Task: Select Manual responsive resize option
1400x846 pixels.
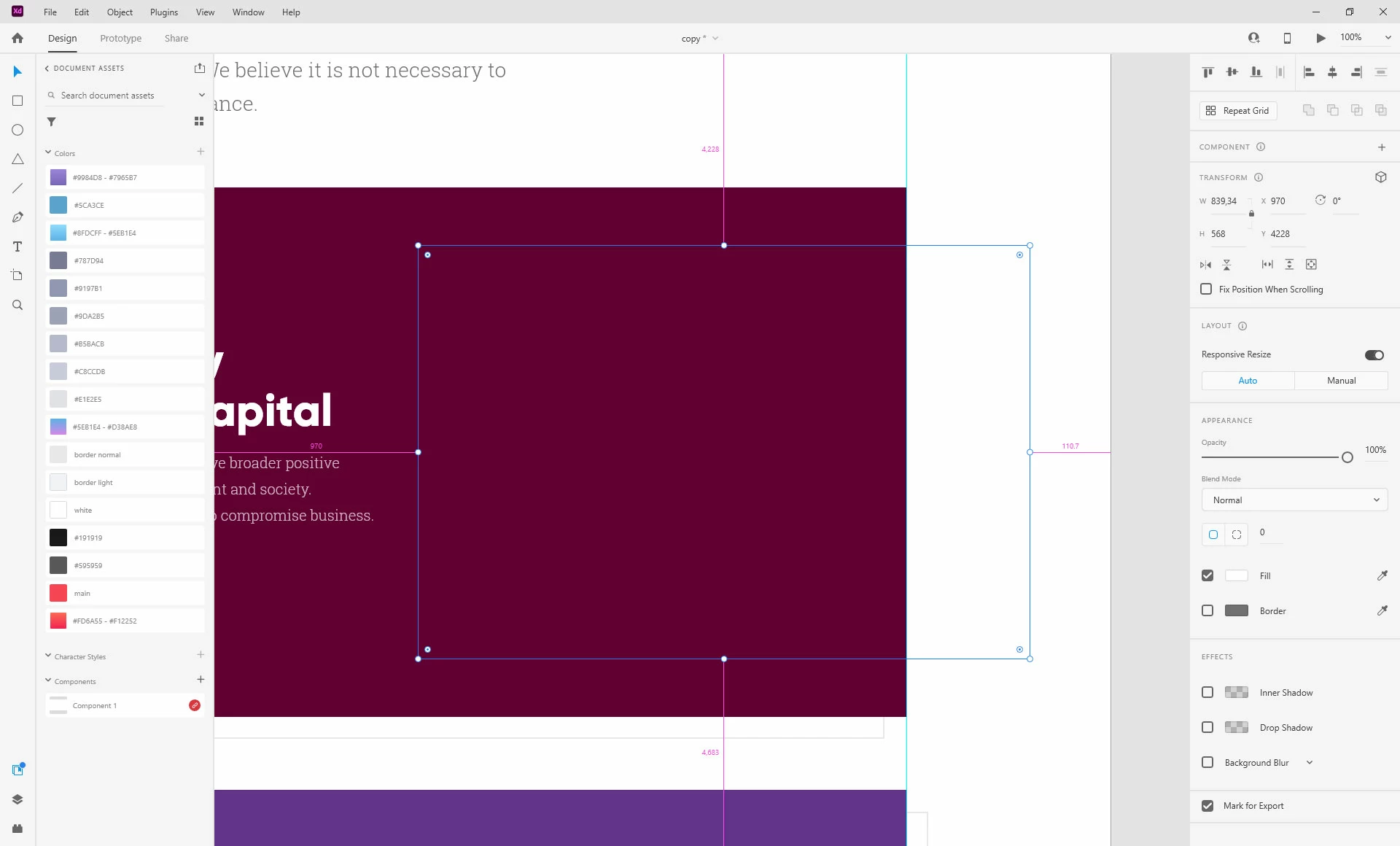Action: [1341, 381]
